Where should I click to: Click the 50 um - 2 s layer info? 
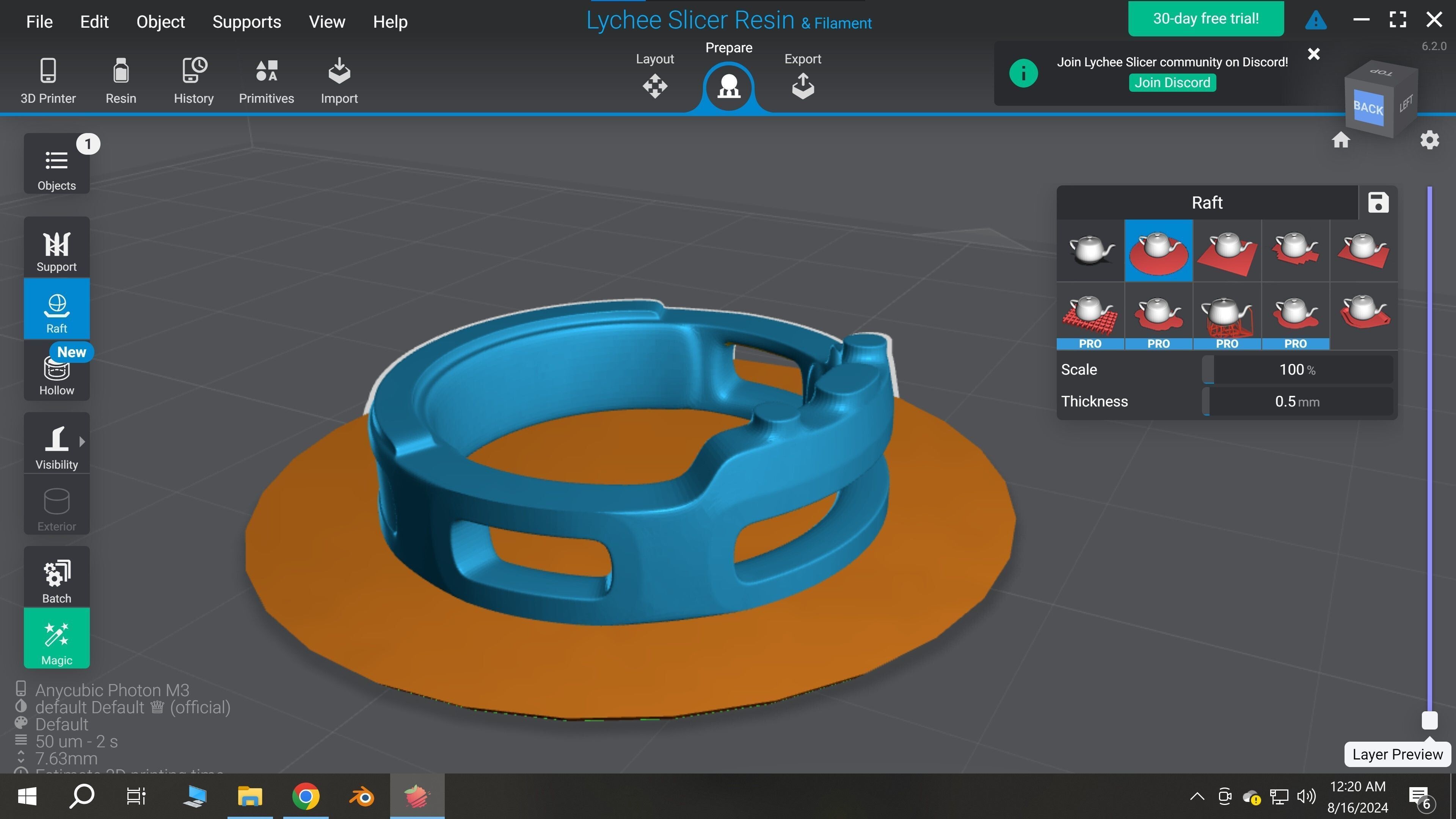tap(76, 741)
